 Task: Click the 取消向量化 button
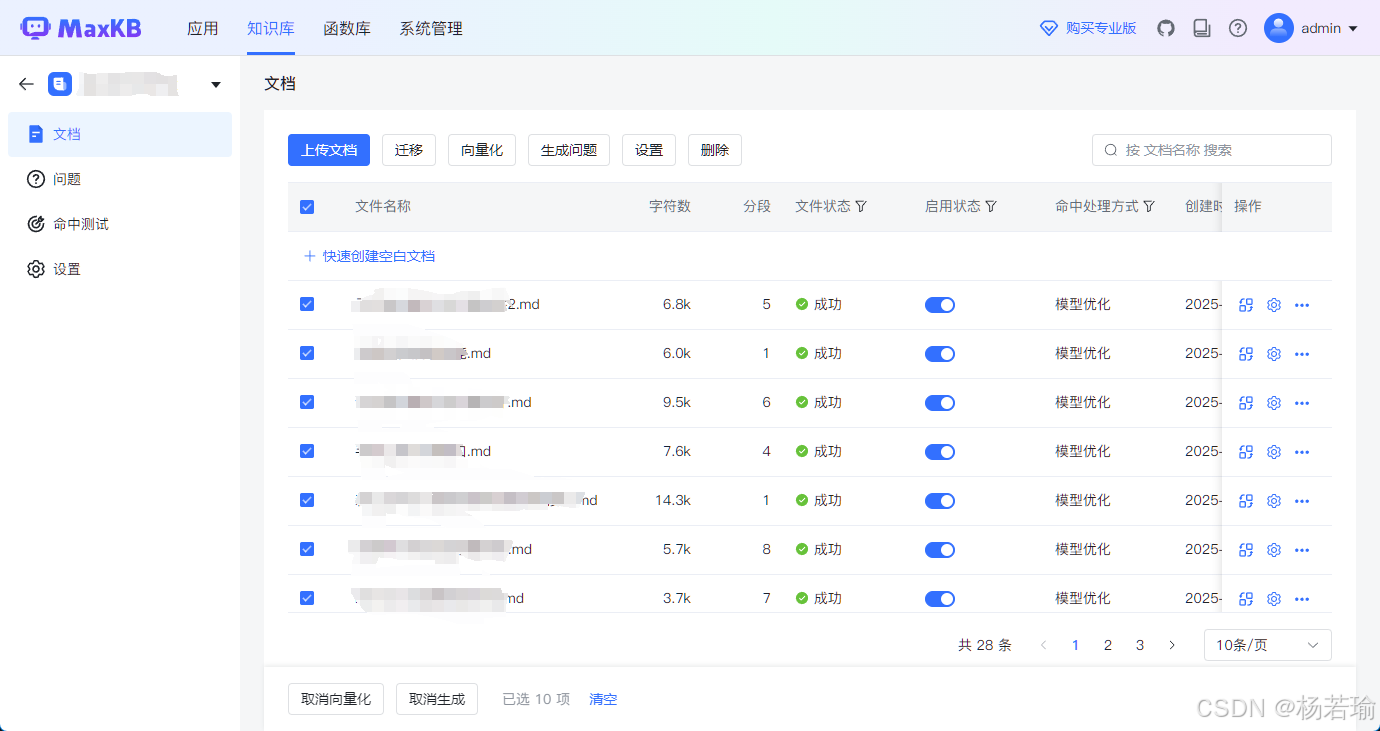336,699
